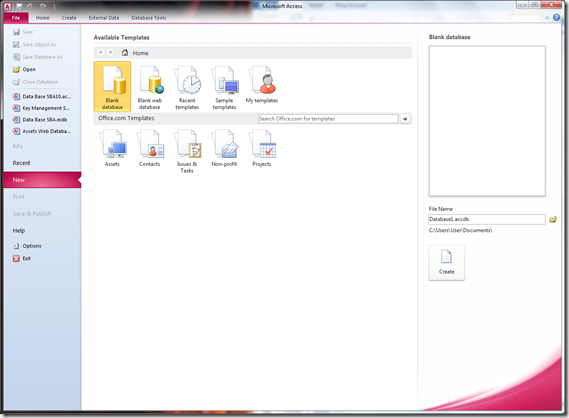Select the Contacts template
Viewport: 569px width, 418px height.
tap(150, 148)
